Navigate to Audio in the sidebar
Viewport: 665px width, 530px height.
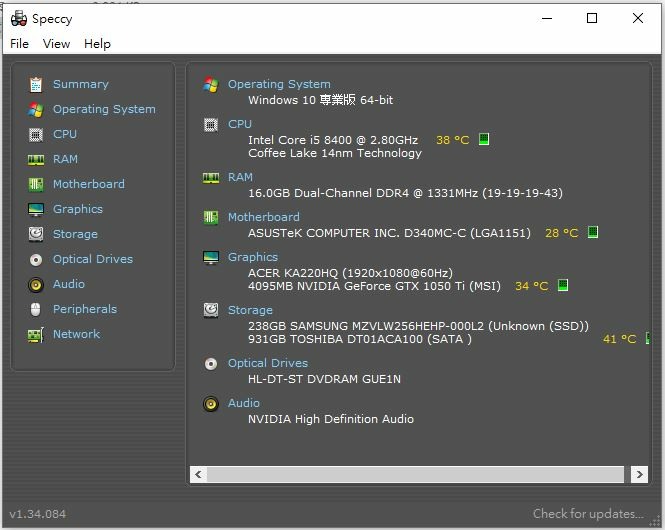[69, 285]
